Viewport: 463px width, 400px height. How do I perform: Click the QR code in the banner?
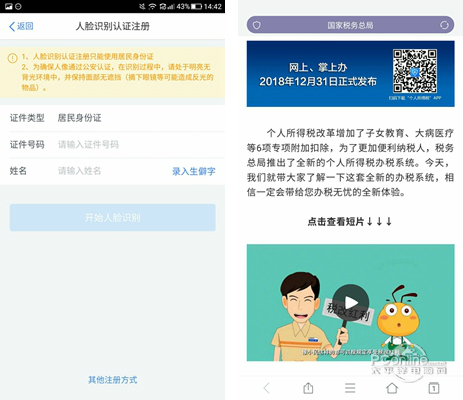click(x=415, y=71)
